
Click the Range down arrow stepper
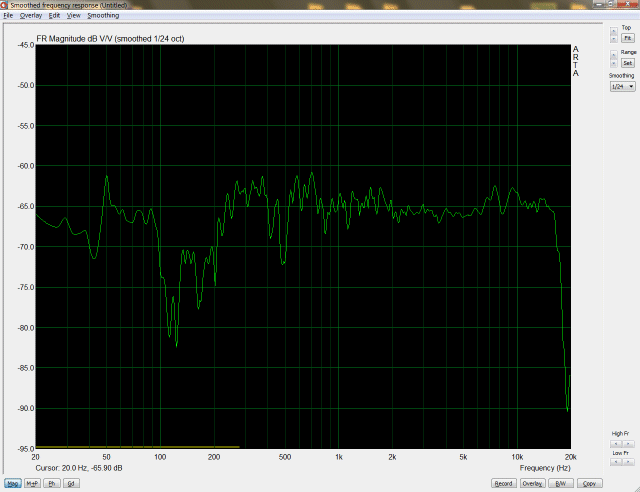point(613,63)
